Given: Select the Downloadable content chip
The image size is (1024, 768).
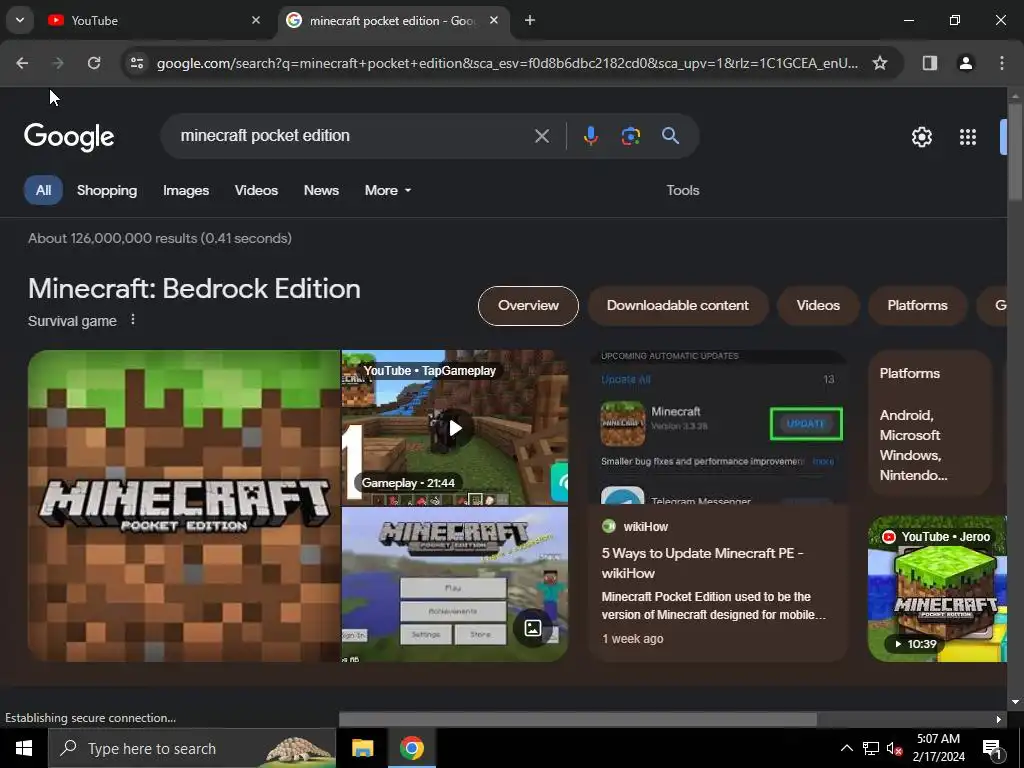Looking at the screenshot, I should (677, 306).
